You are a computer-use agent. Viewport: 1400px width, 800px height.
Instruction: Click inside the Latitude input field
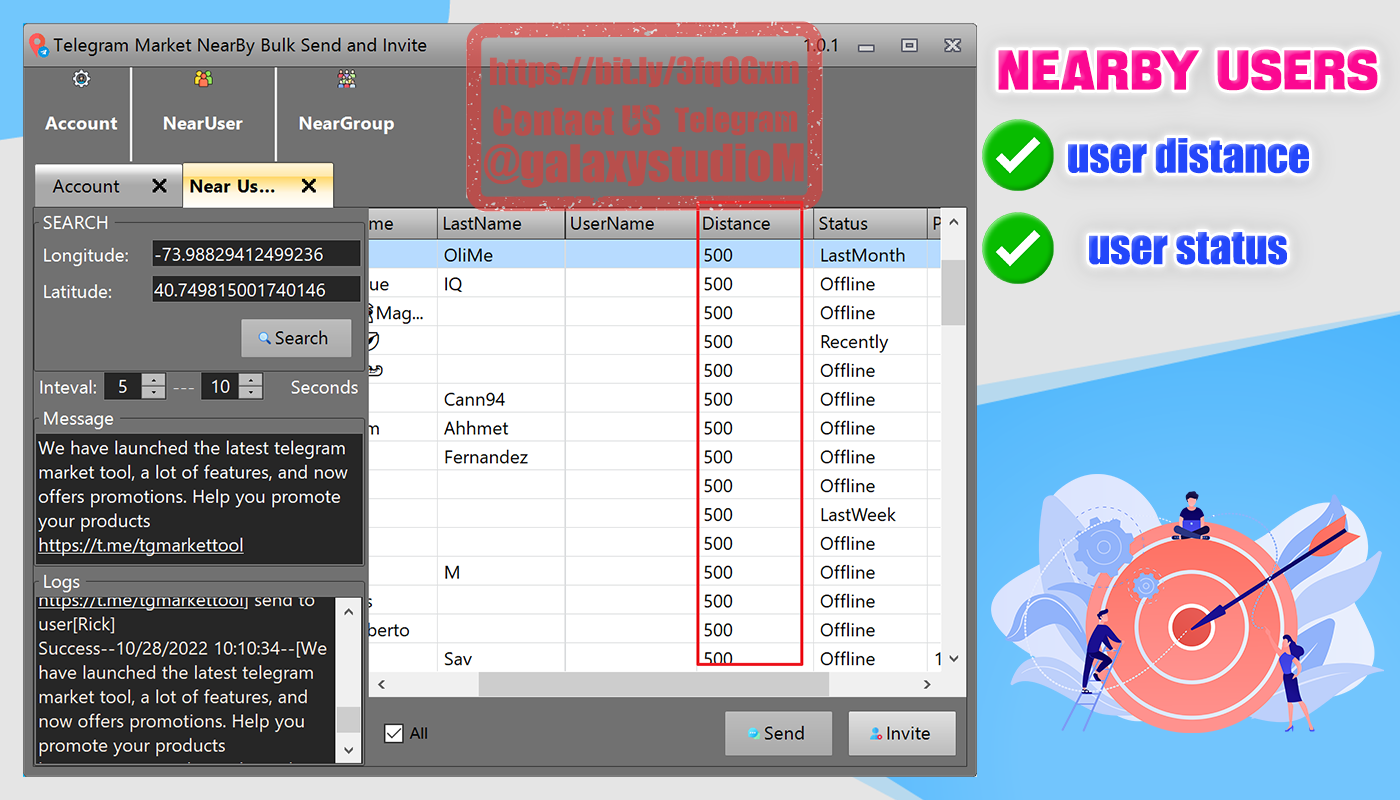[x=256, y=290]
